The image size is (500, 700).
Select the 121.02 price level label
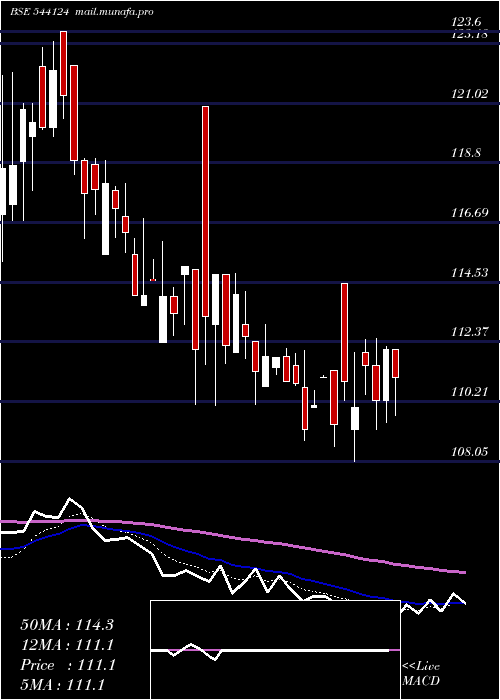[x=469, y=94]
